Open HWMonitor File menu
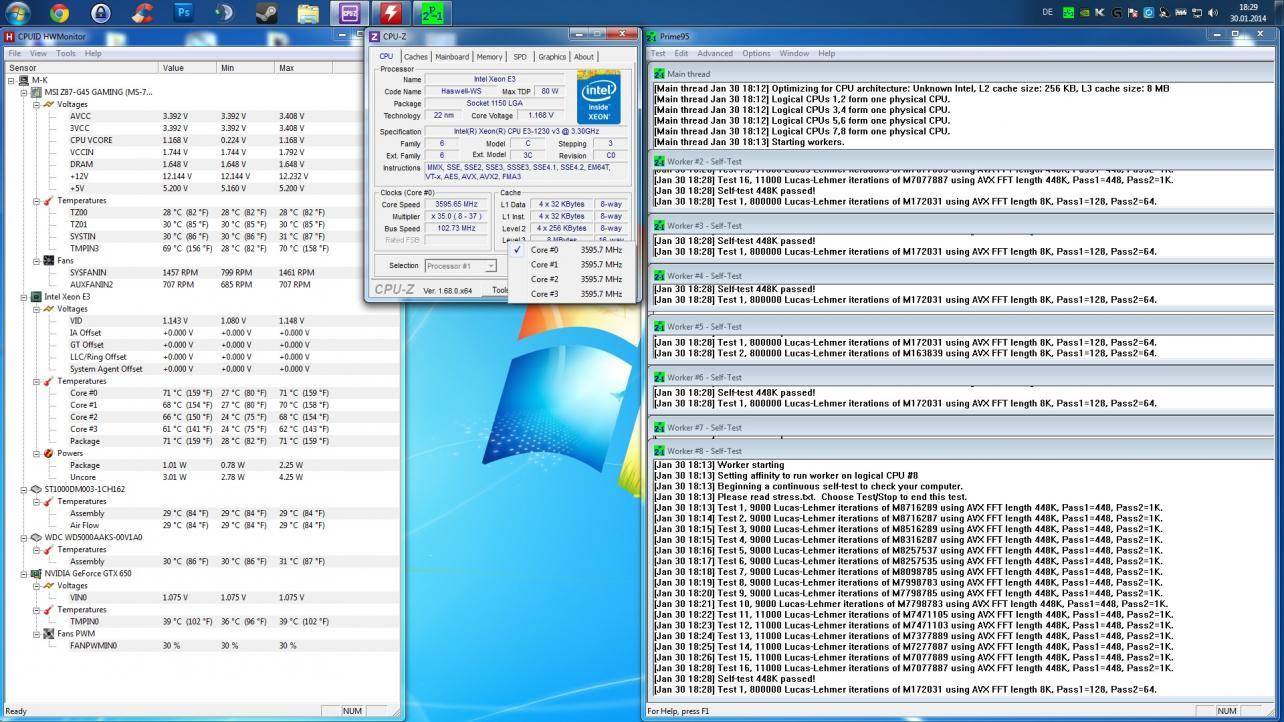Viewport: 1284px width, 722px height. pyautogui.click(x=15, y=53)
